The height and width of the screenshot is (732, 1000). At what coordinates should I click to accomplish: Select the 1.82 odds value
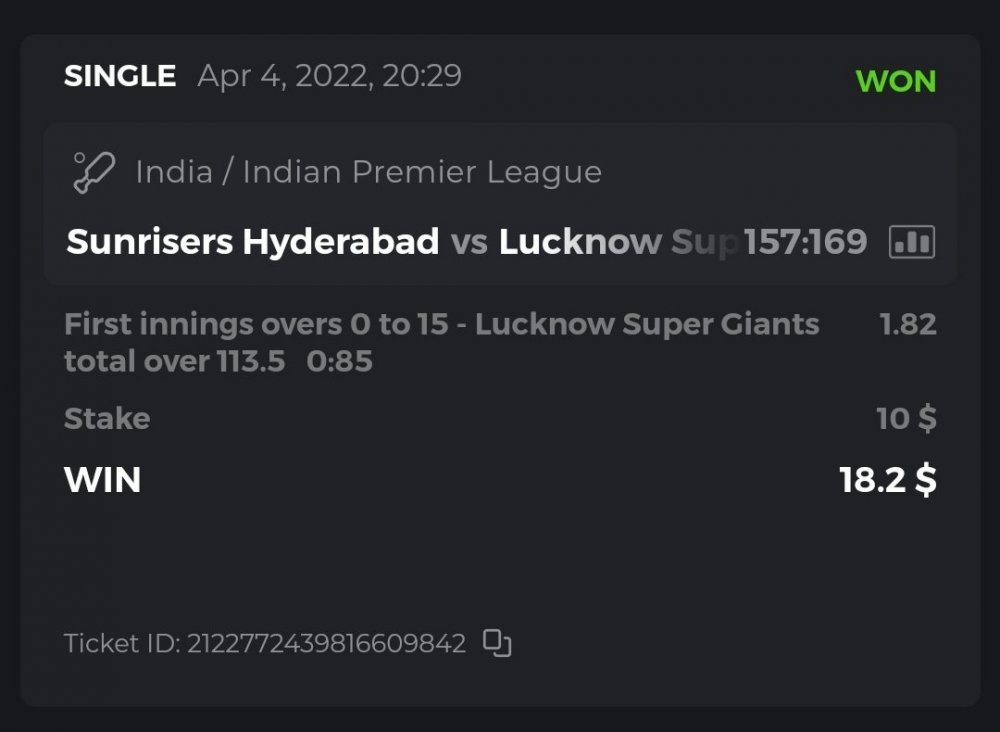(x=907, y=324)
